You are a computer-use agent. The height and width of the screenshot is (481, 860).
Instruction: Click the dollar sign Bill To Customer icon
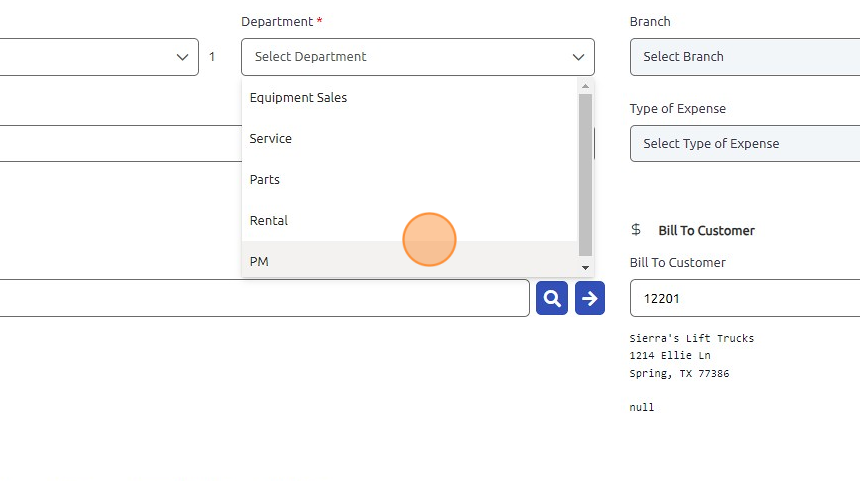click(x=636, y=230)
